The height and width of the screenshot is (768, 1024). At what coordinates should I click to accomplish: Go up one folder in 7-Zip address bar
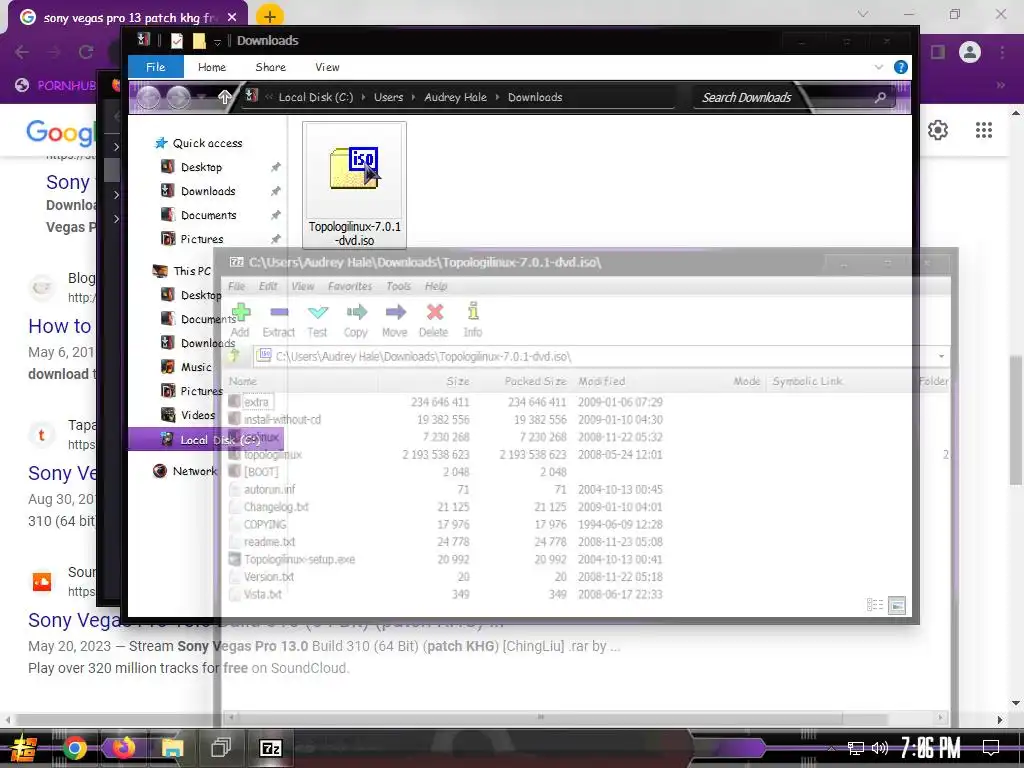pos(234,356)
